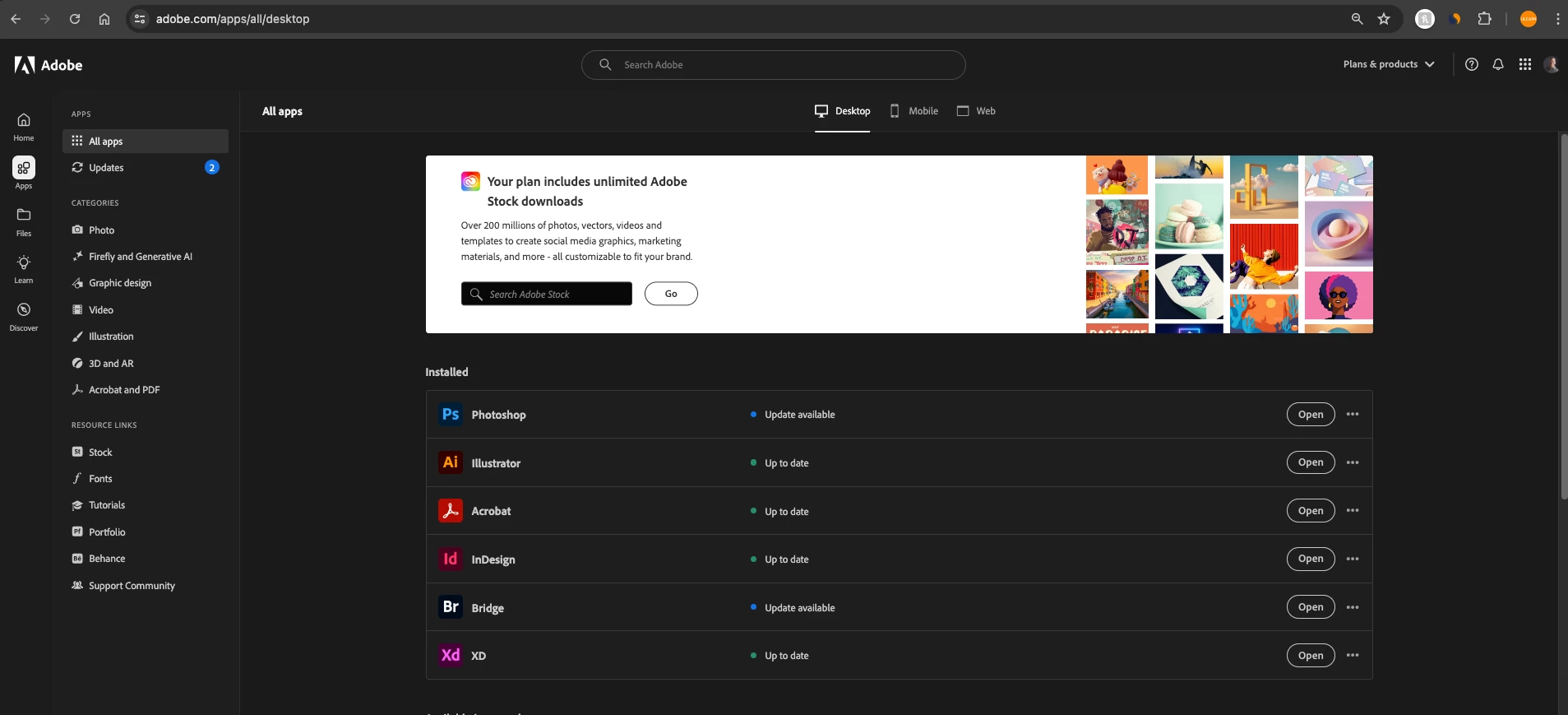Click the Photoshop Ps app icon
This screenshot has width=1568, height=715.
click(x=451, y=414)
